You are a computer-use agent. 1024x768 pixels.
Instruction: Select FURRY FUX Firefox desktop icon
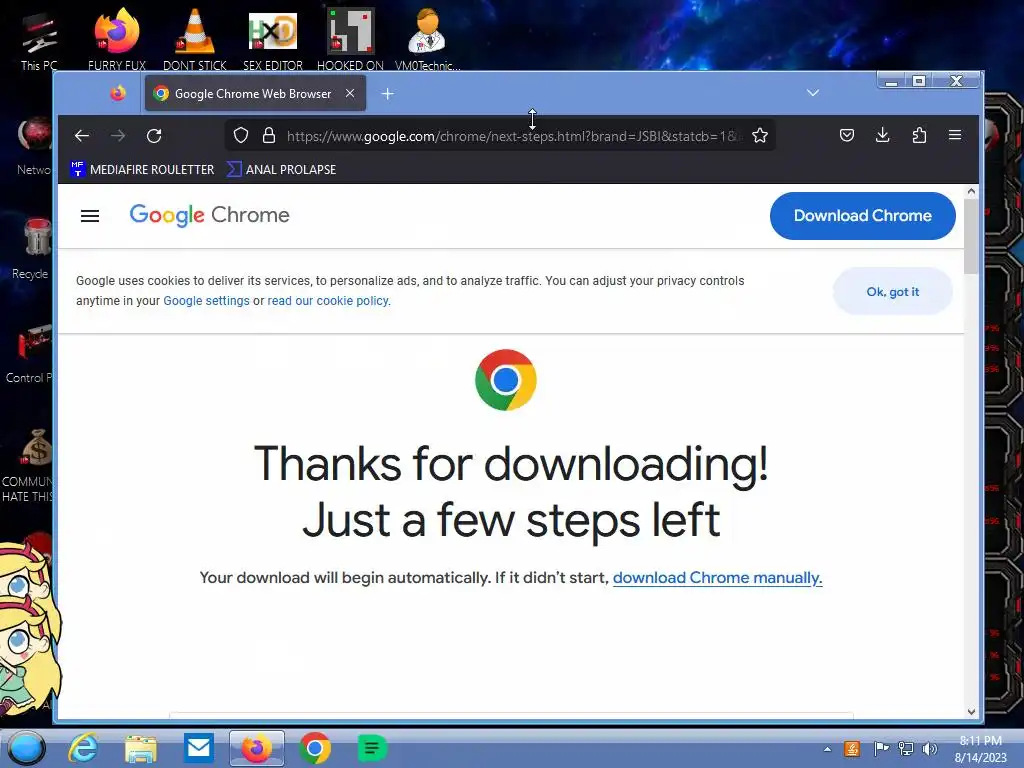point(116,40)
